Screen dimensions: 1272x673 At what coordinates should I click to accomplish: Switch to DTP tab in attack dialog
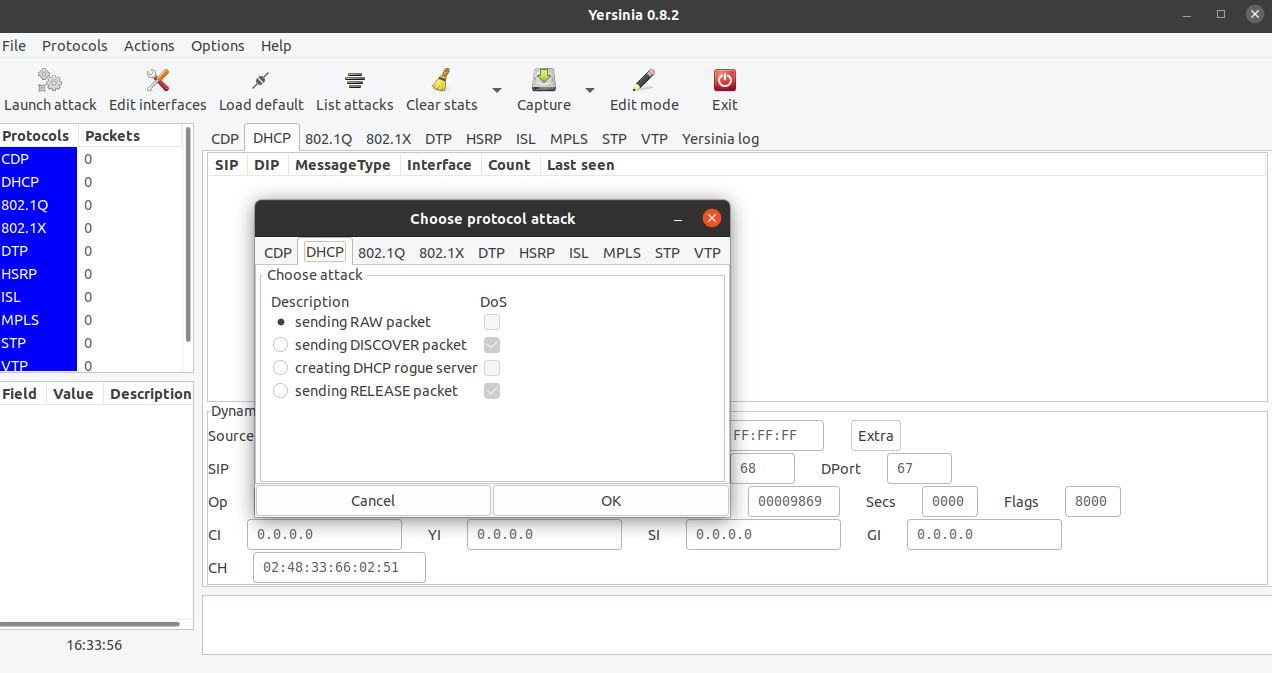coord(491,253)
